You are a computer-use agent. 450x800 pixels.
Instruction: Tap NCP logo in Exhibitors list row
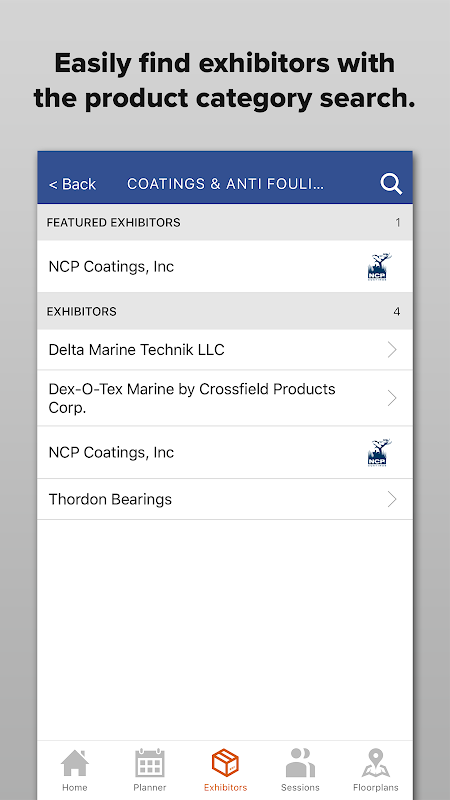click(380, 453)
